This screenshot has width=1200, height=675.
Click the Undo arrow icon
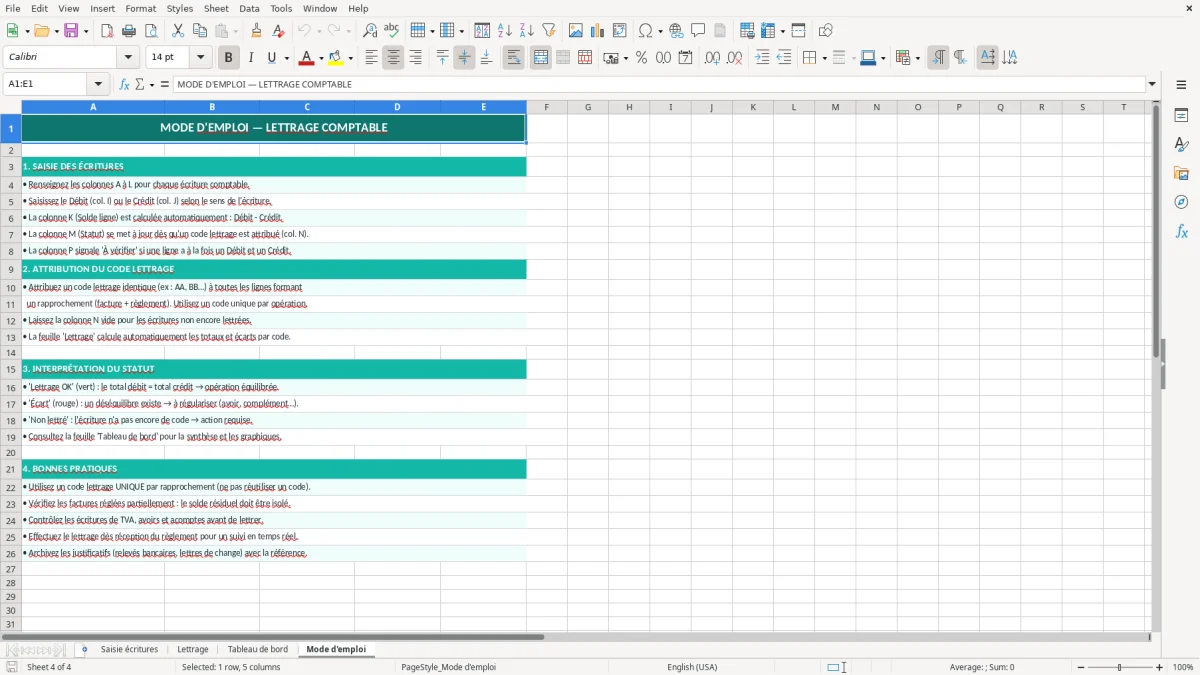(x=304, y=31)
